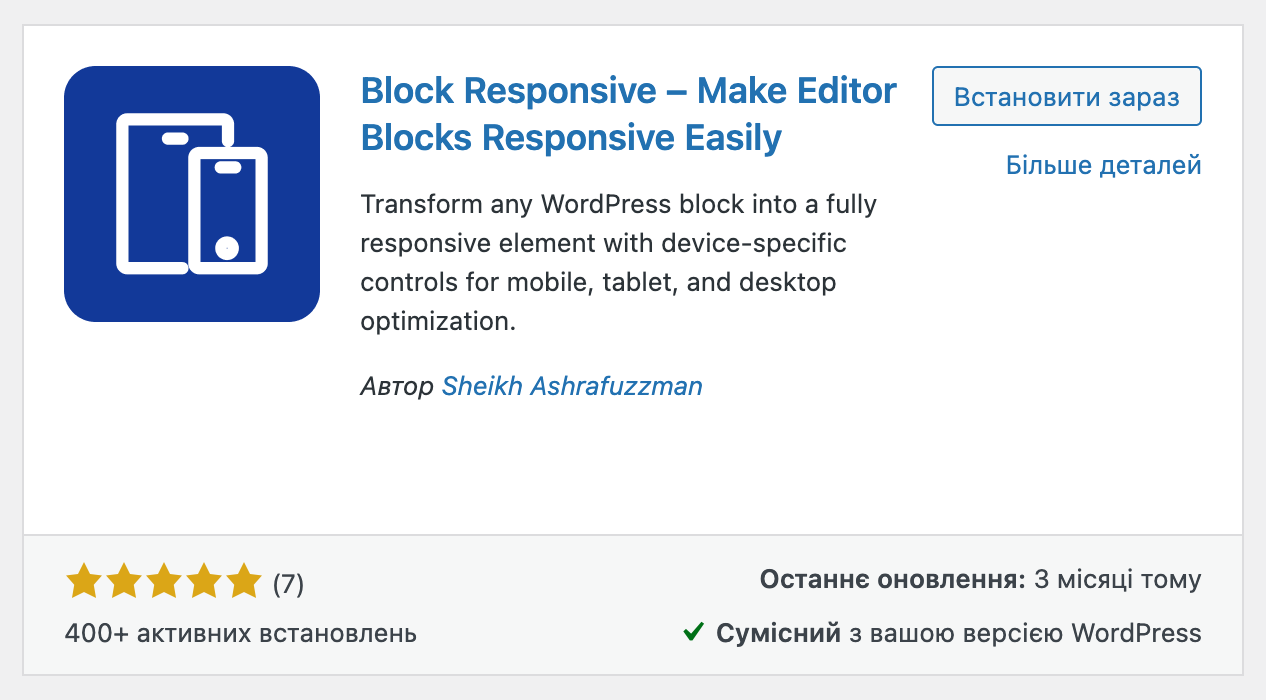Open the plugin title Block Responsive link

[628, 113]
